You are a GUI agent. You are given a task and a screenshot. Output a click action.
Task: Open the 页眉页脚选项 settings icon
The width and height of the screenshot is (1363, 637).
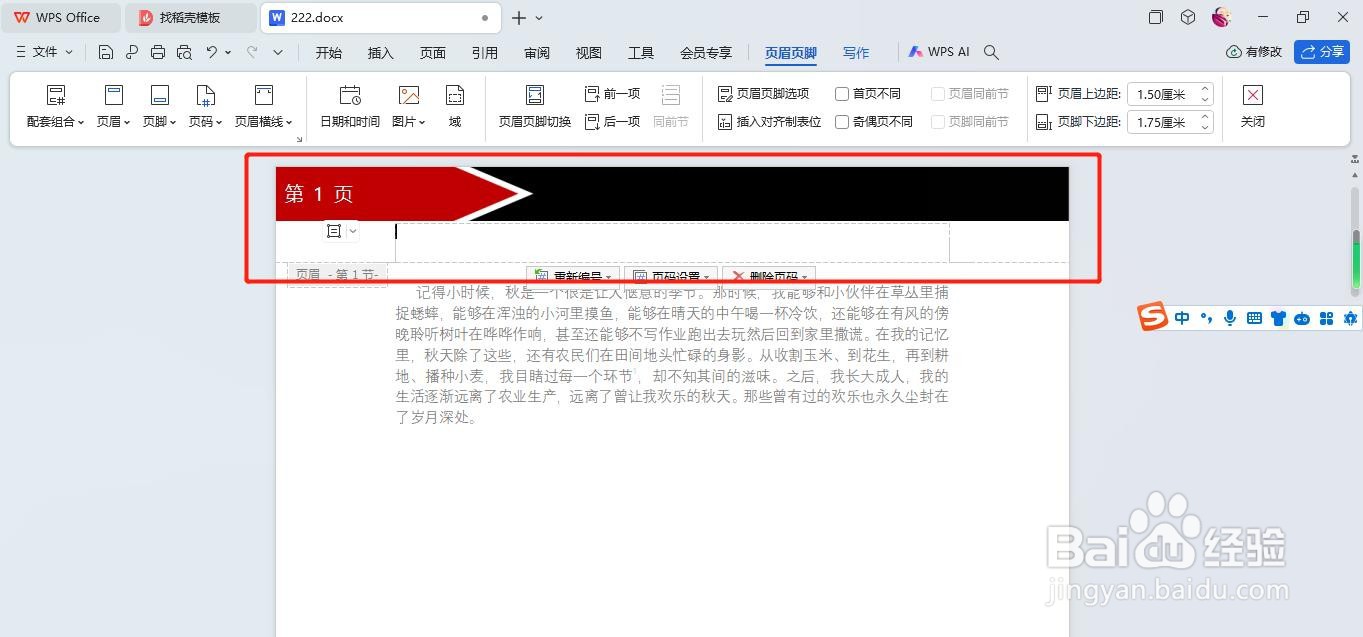[727, 93]
